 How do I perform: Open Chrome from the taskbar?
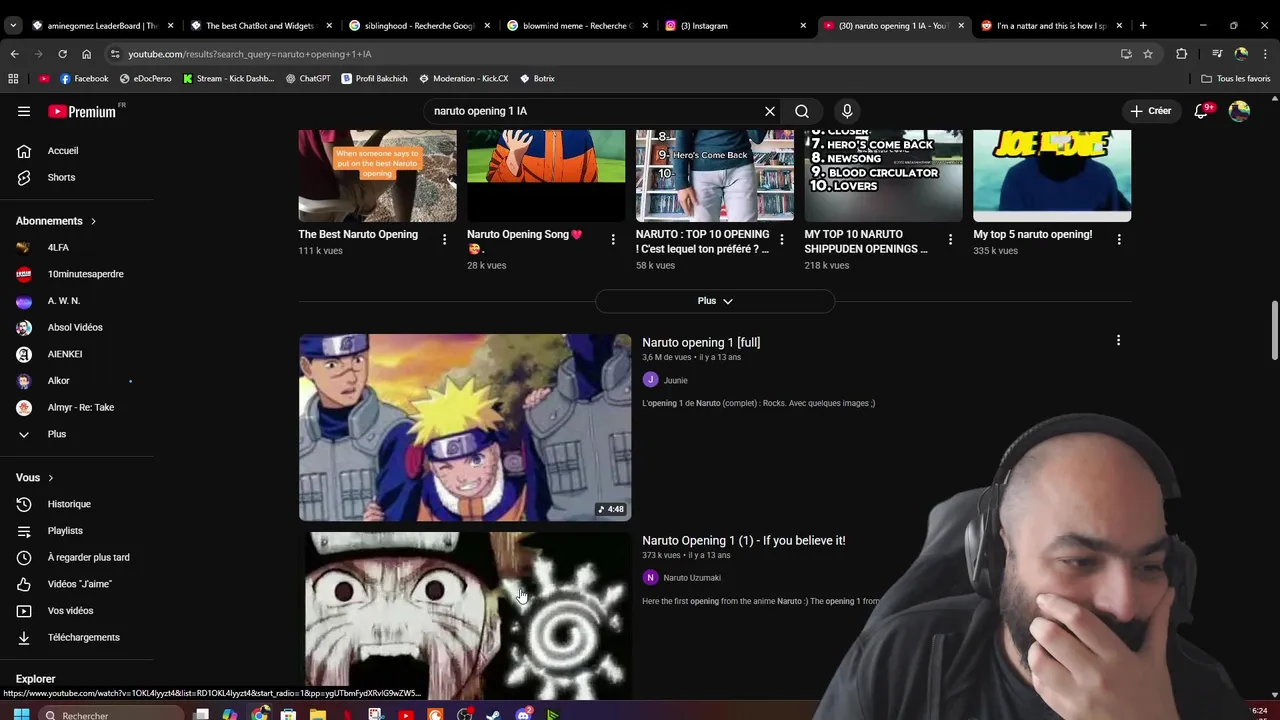[260, 714]
